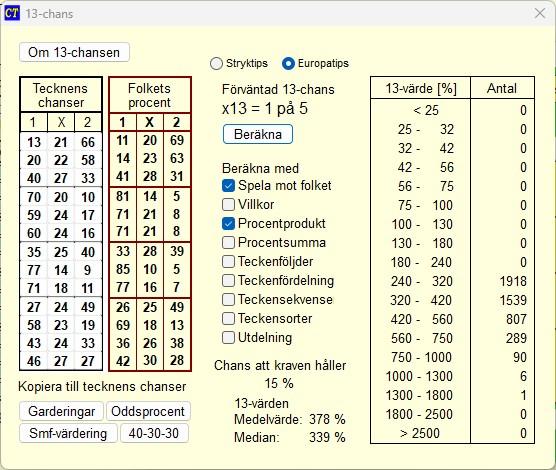This screenshot has width=556, height=470.
Task: Click the Folkets procent table header
Action: pyautogui.click(x=149, y=95)
